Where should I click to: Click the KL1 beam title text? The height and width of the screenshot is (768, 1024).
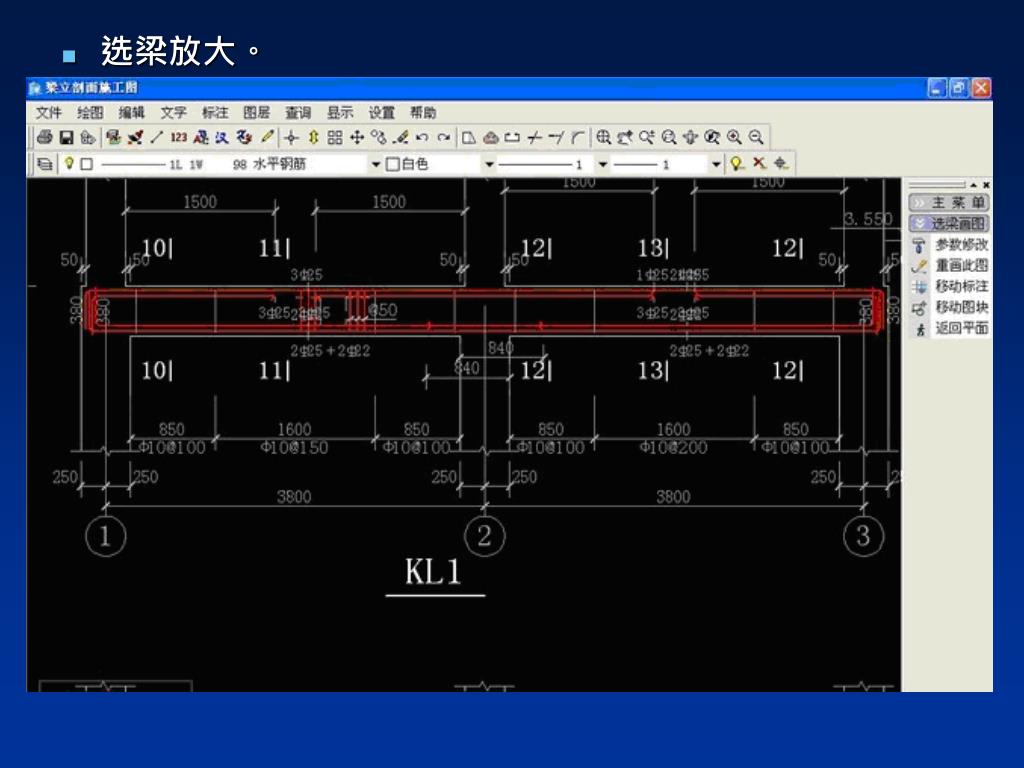(x=433, y=571)
